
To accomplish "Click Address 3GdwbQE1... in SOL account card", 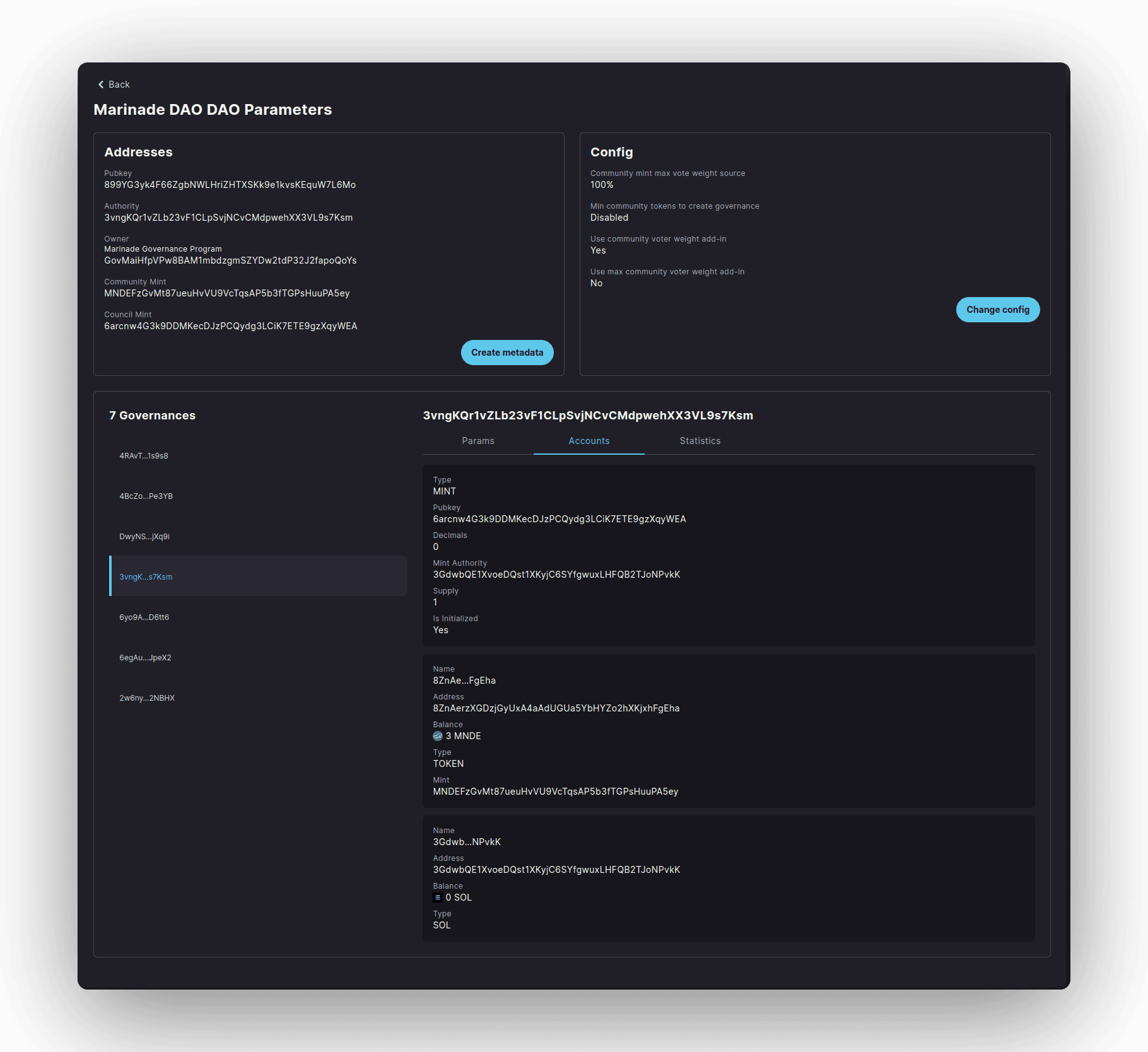I will click(556, 870).
